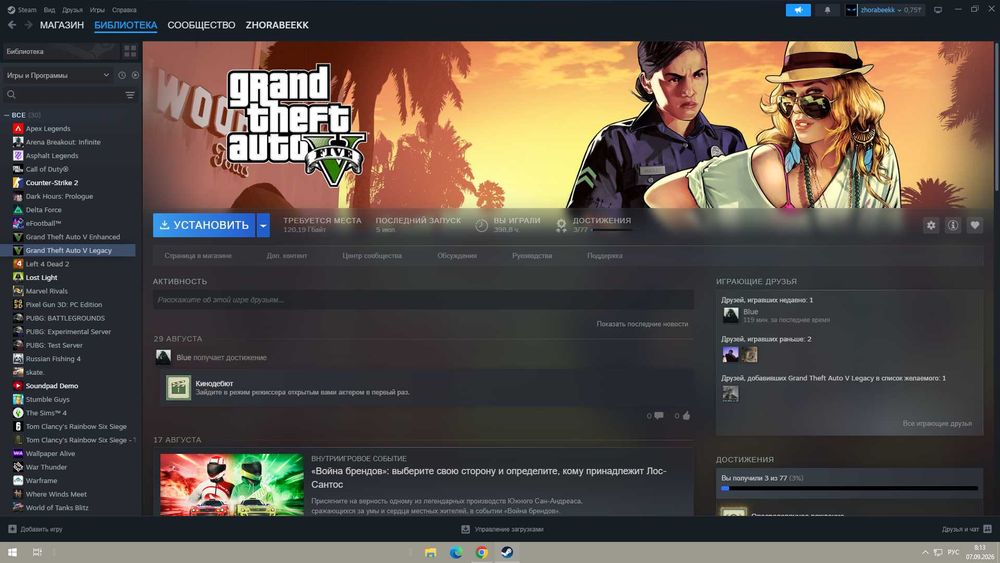Click the keyboard language РУС indicator
This screenshot has height=563, width=1000.
pyautogui.click(x=953, y=552)
